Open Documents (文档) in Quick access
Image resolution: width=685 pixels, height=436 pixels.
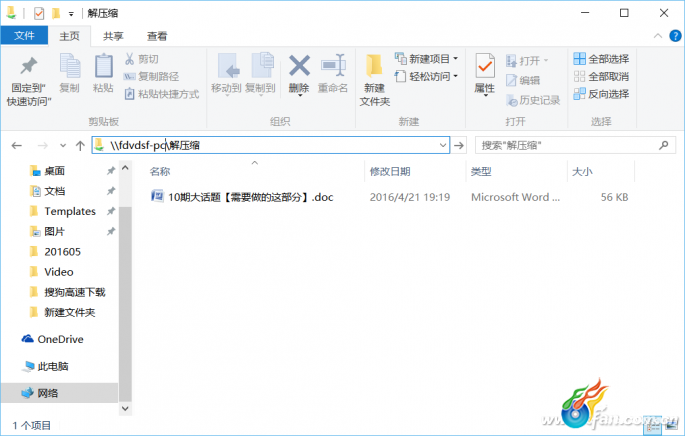point(55,191)
